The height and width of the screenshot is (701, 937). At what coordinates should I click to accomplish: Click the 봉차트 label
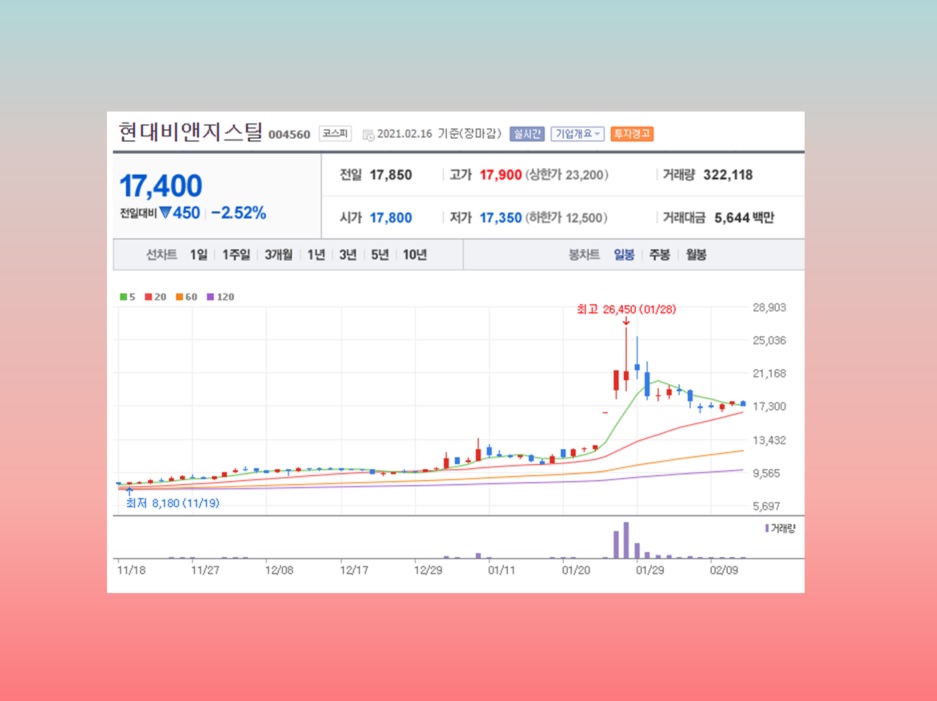coord(584,255)
